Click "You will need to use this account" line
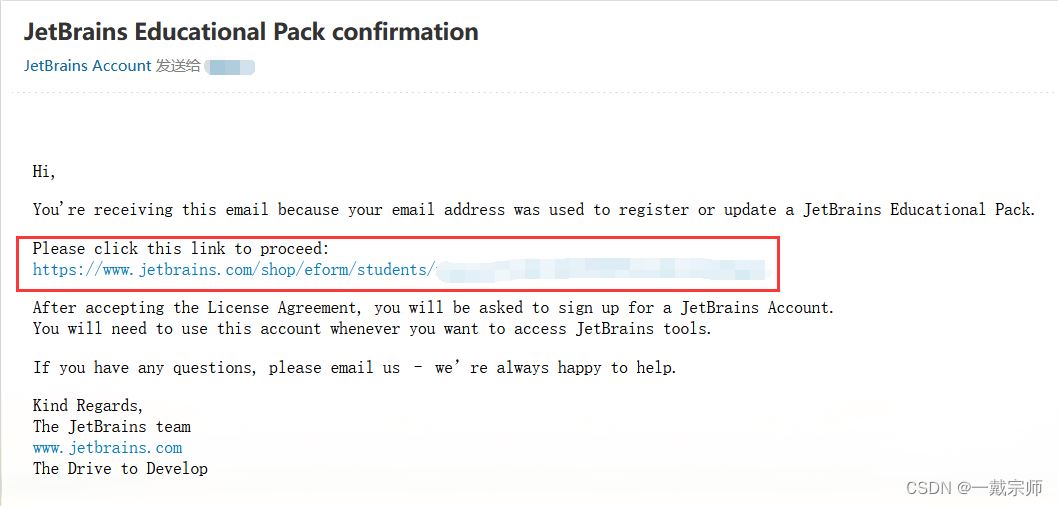The width and height of the screenshot is (1058, 506). point(372,329)
